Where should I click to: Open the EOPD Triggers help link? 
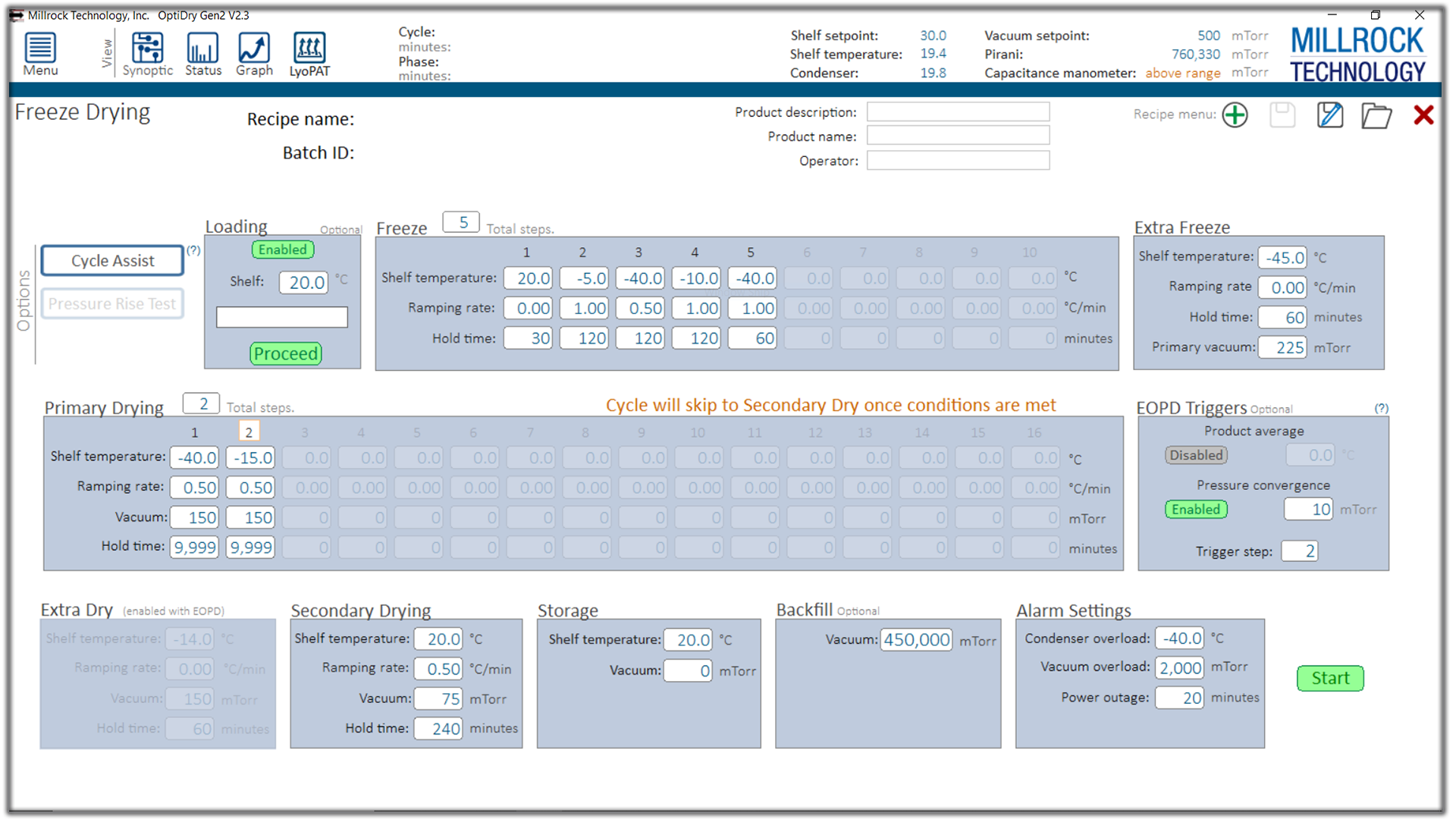click(x=1381, y=408)
